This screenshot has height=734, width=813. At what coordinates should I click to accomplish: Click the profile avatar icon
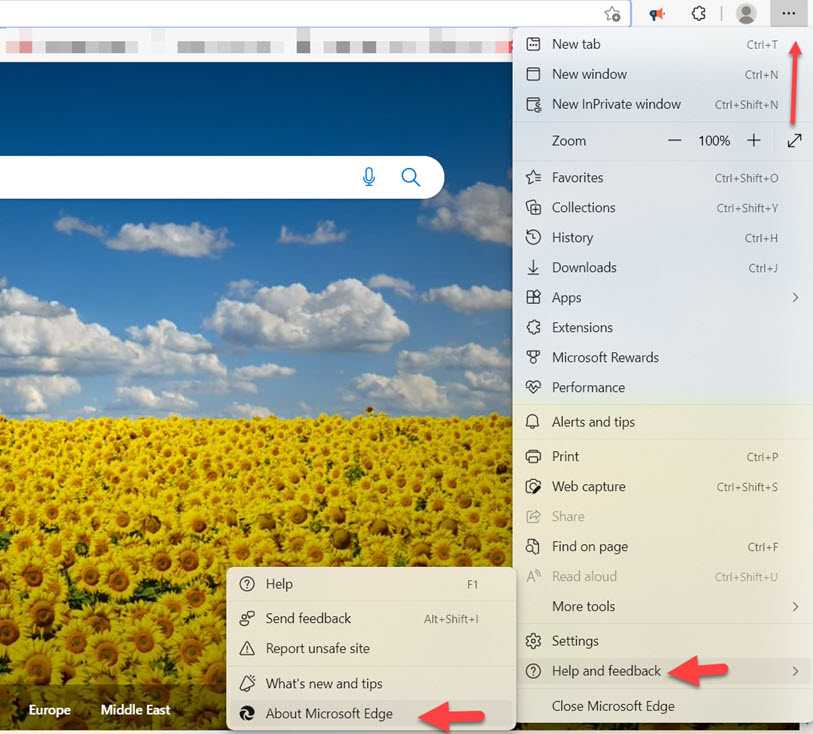[x=746, y=14]
